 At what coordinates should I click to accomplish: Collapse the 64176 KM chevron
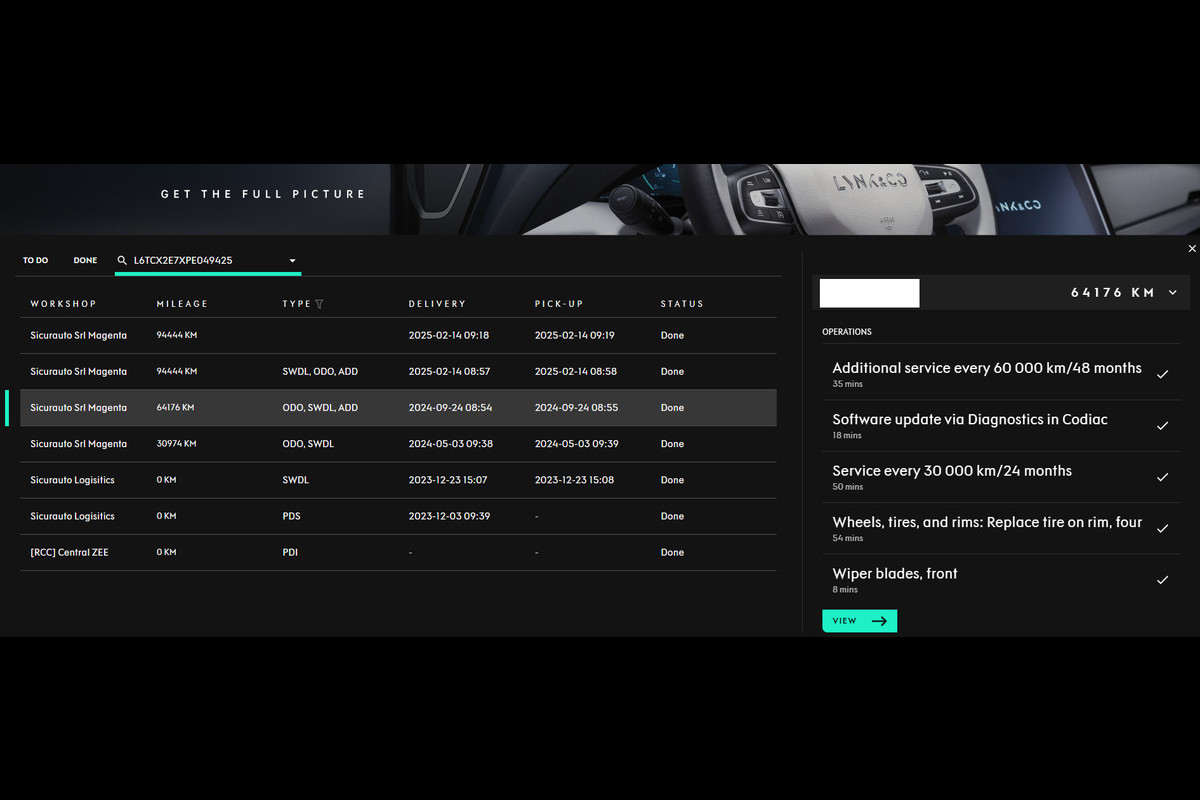(1173, 293)
